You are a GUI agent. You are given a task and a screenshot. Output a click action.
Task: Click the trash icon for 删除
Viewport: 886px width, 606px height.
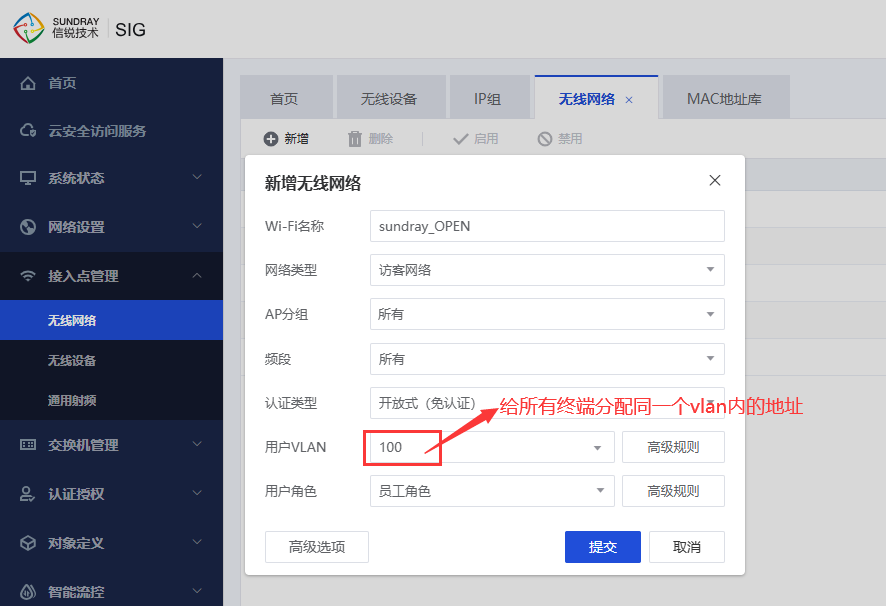[x=355, y=138]
